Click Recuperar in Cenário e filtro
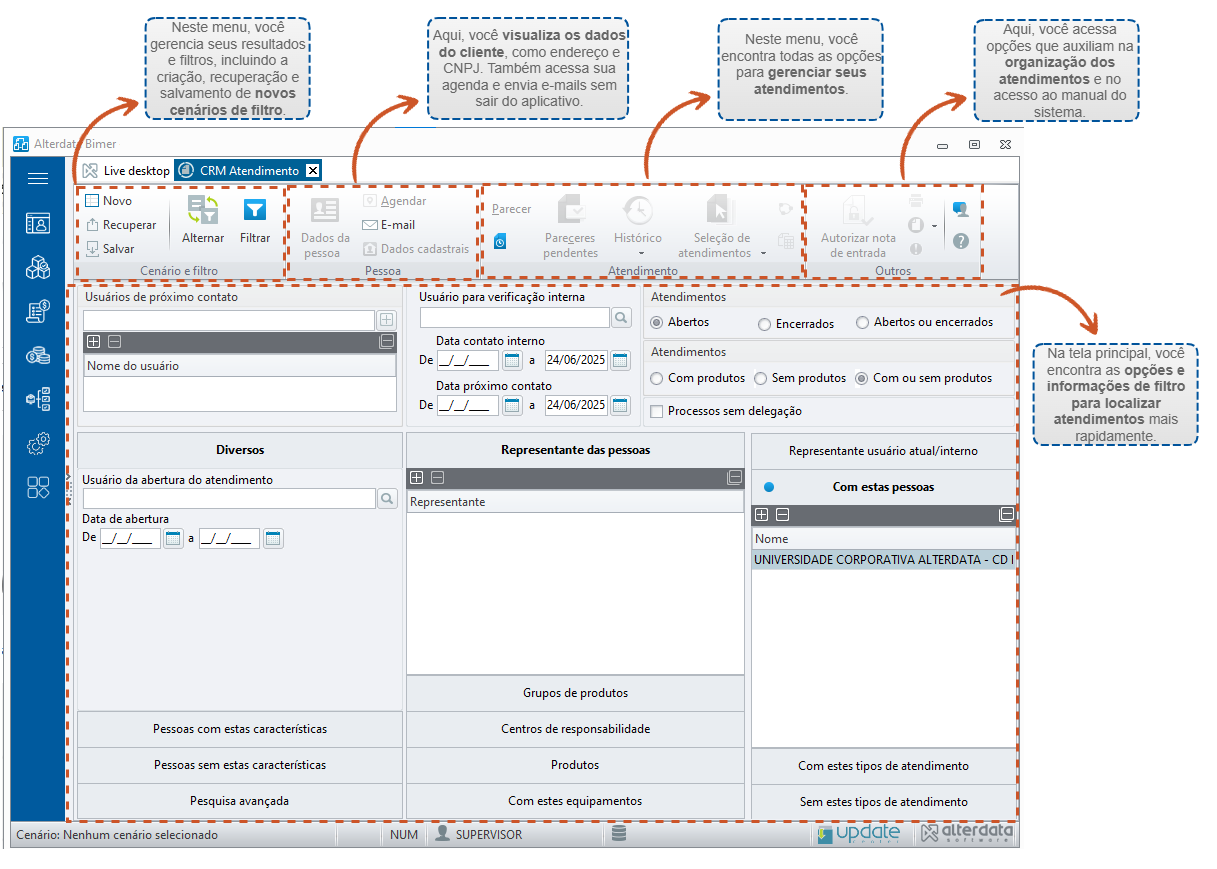The height and width of the screenshot is (869, 1217). pos(121,225)
